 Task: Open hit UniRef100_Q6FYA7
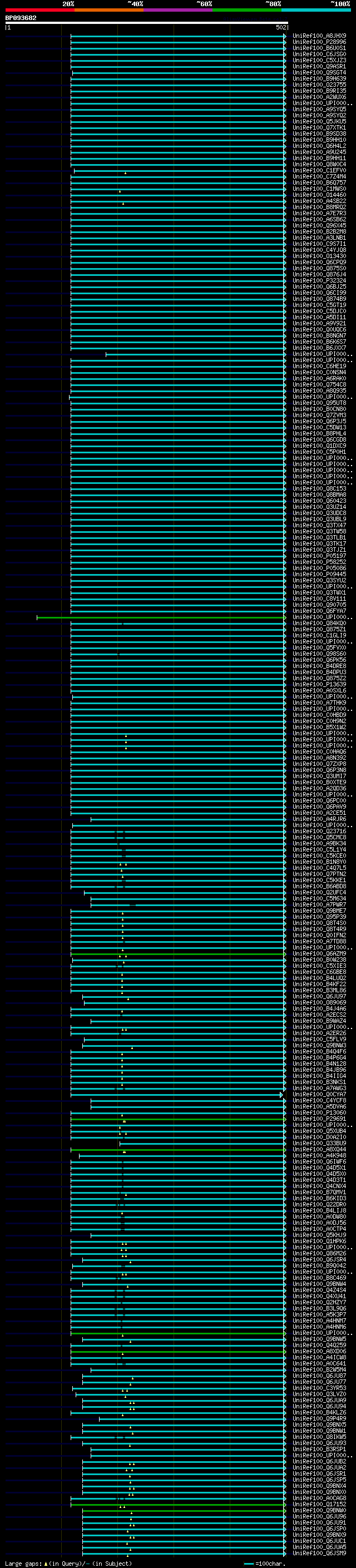coord(319,611)
